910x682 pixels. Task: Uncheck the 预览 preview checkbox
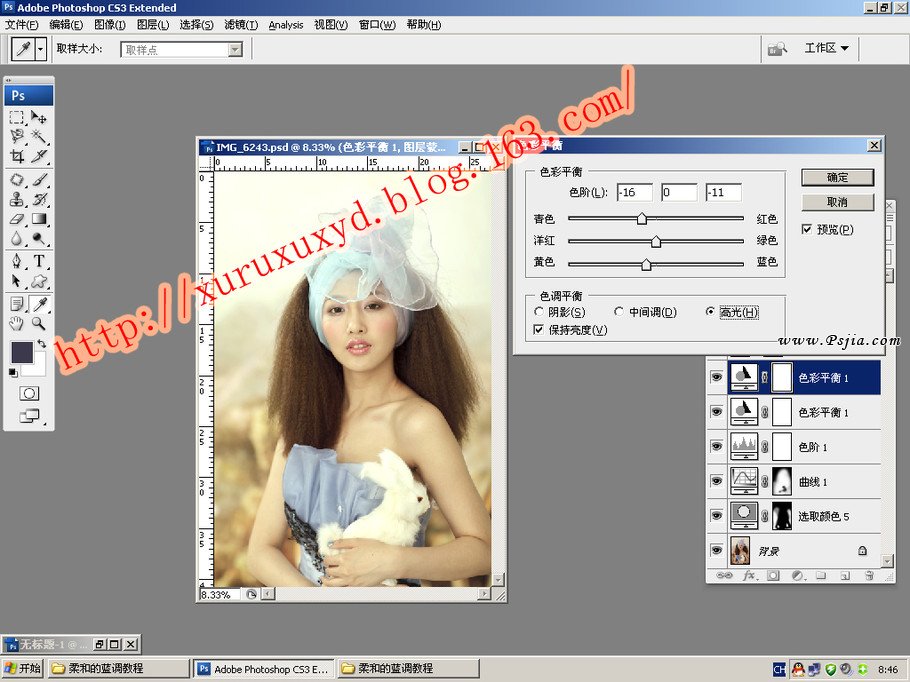pyautogui.click(x=808, y=230)
